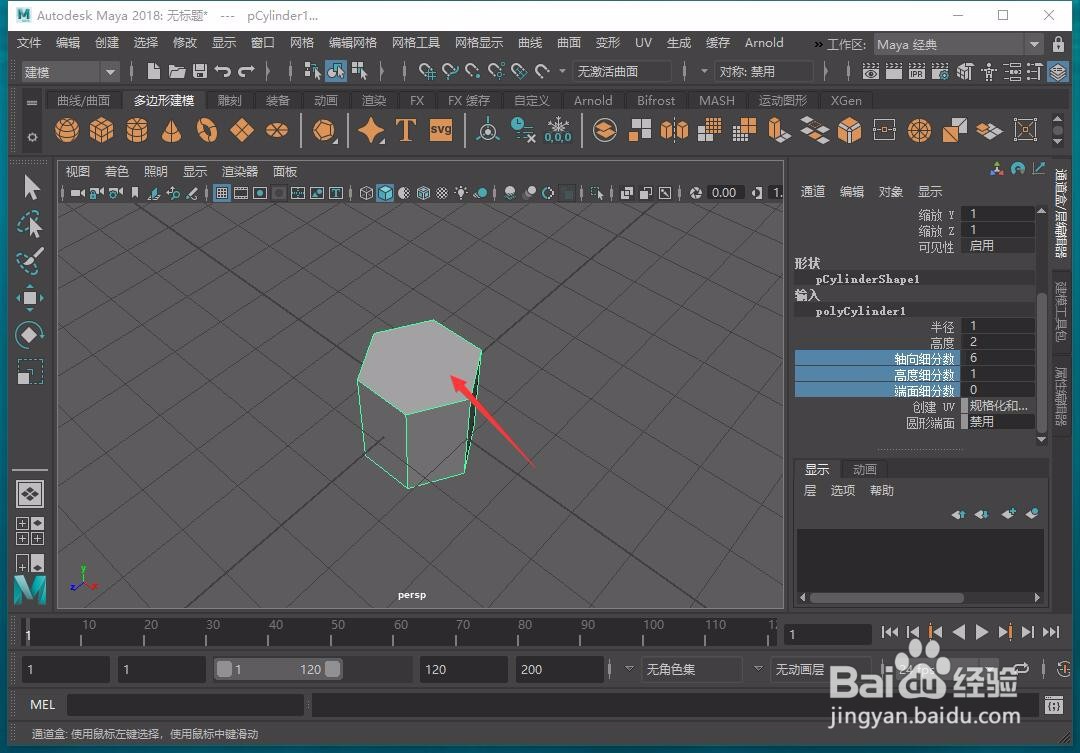The width and height of the screenshot is (1080, 753).
Task: Create a polygon torus from shelf
Action: click(207, 130)
